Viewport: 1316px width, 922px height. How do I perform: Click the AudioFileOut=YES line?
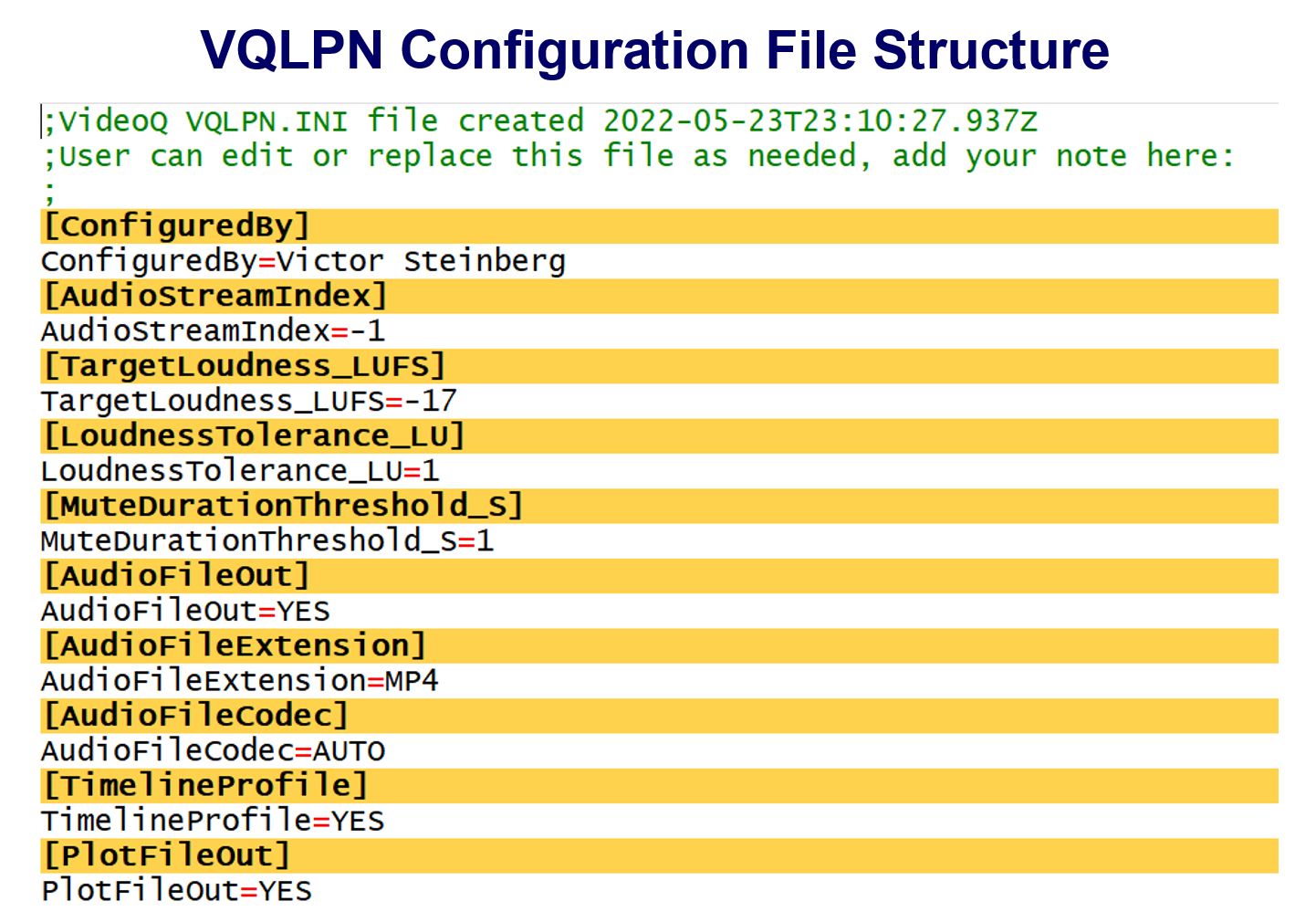(x=185, y=611)
